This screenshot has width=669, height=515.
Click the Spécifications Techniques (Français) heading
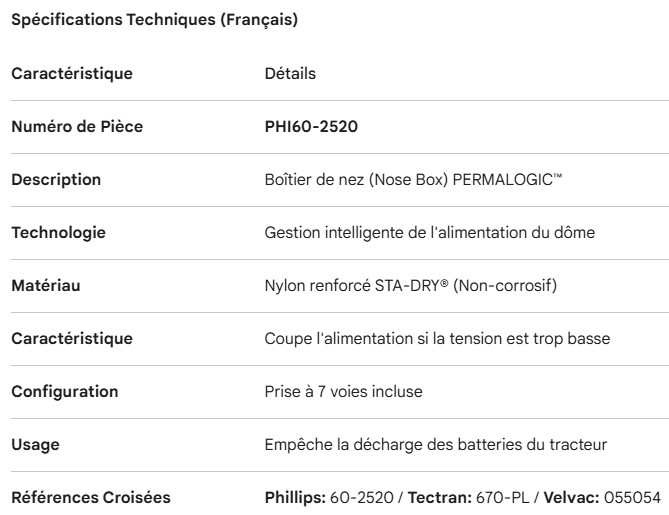pos(154,21)
